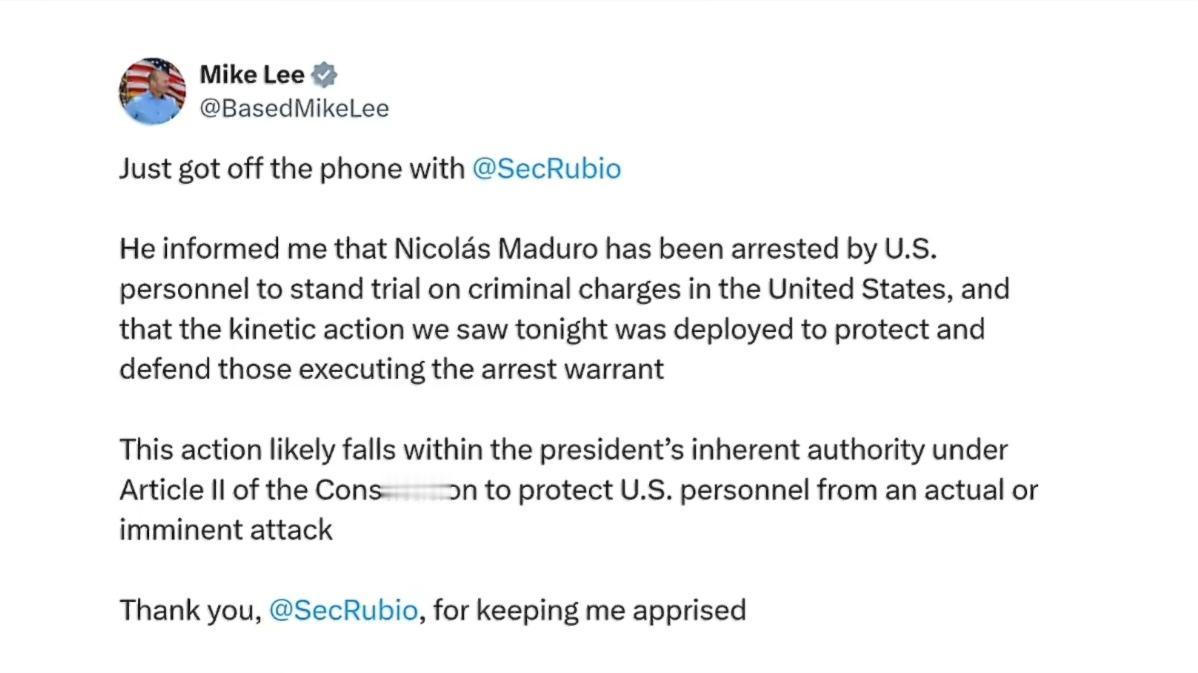Click the words "Thank you" in last line

coord(187,610)
